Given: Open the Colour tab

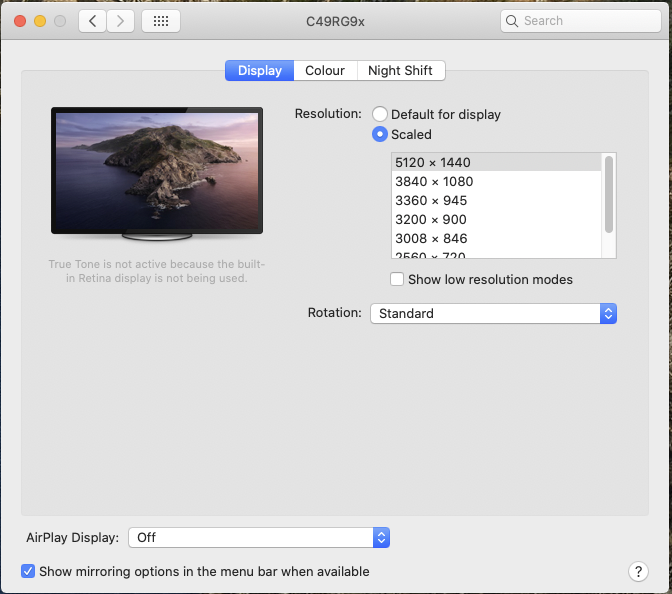Looking at the screenshot, I should [x=325, y=70].
